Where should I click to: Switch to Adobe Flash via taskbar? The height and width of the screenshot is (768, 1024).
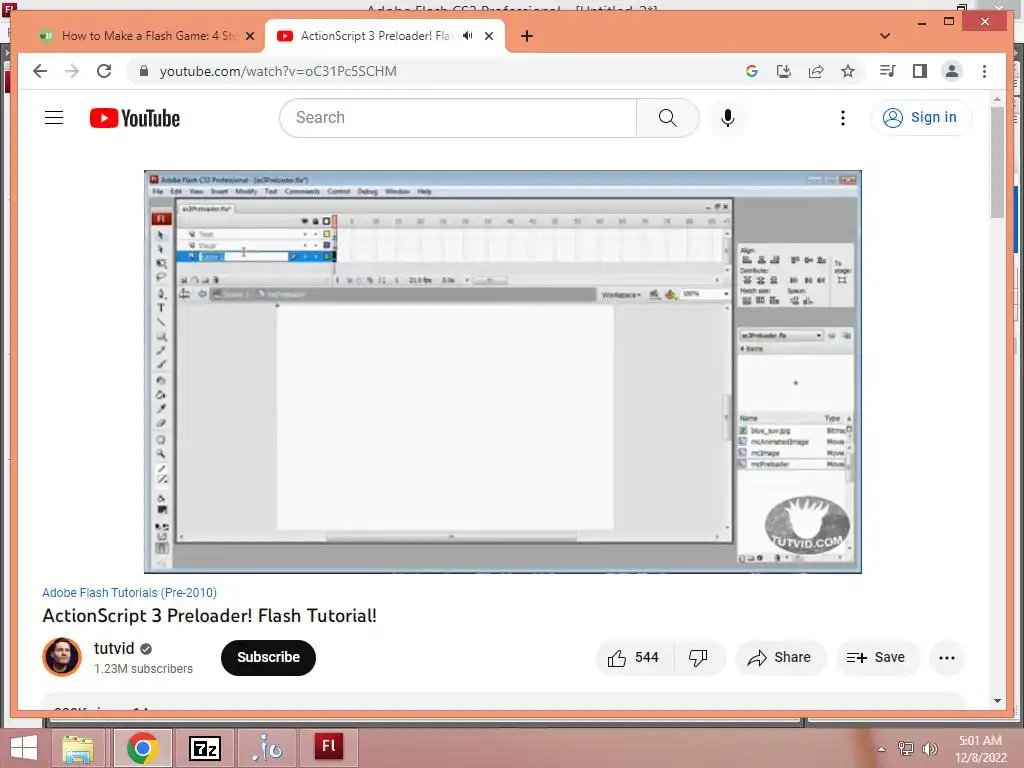coord(328,748)
